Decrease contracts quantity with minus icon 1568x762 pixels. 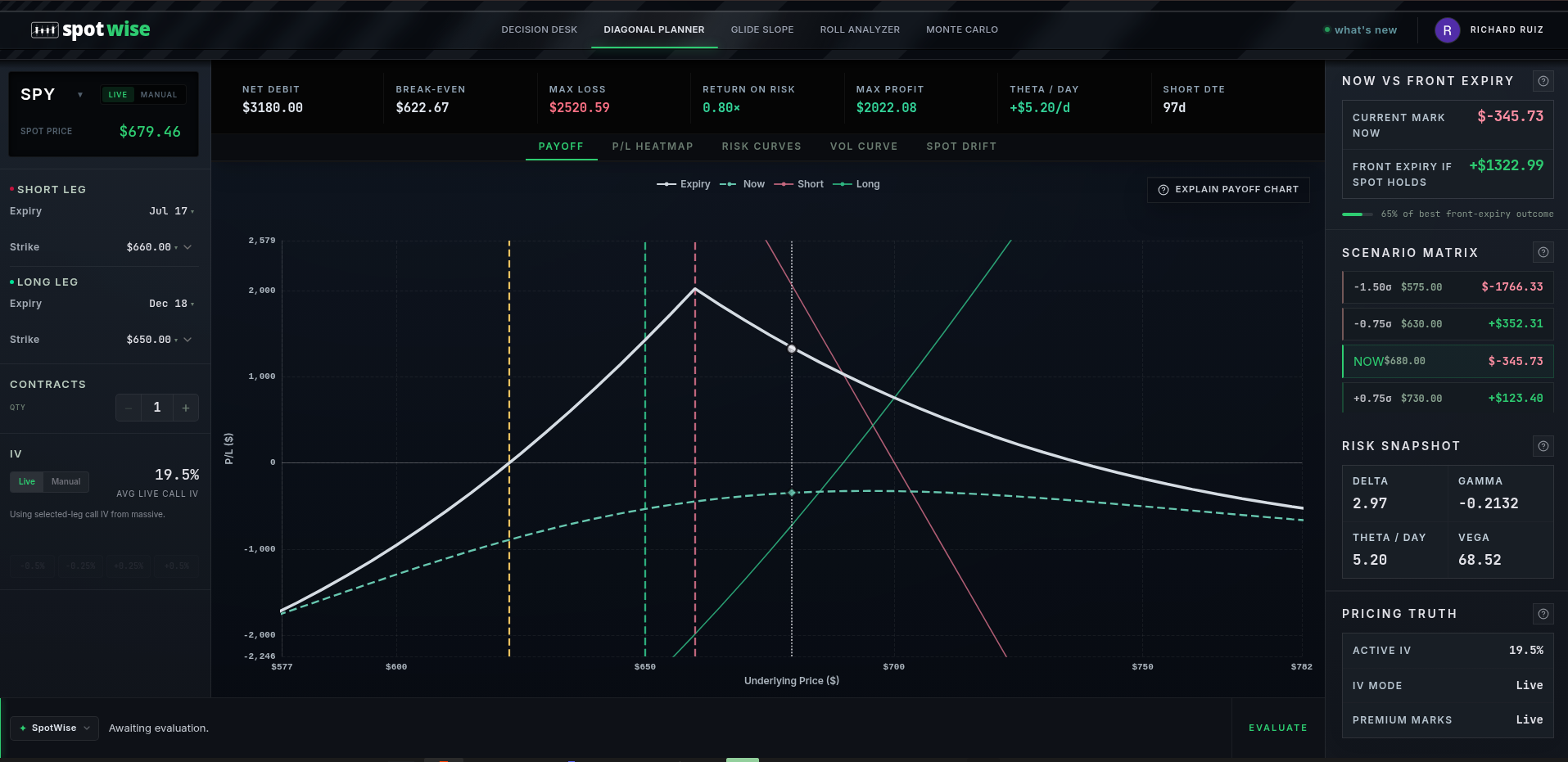(x=129, y=408)
